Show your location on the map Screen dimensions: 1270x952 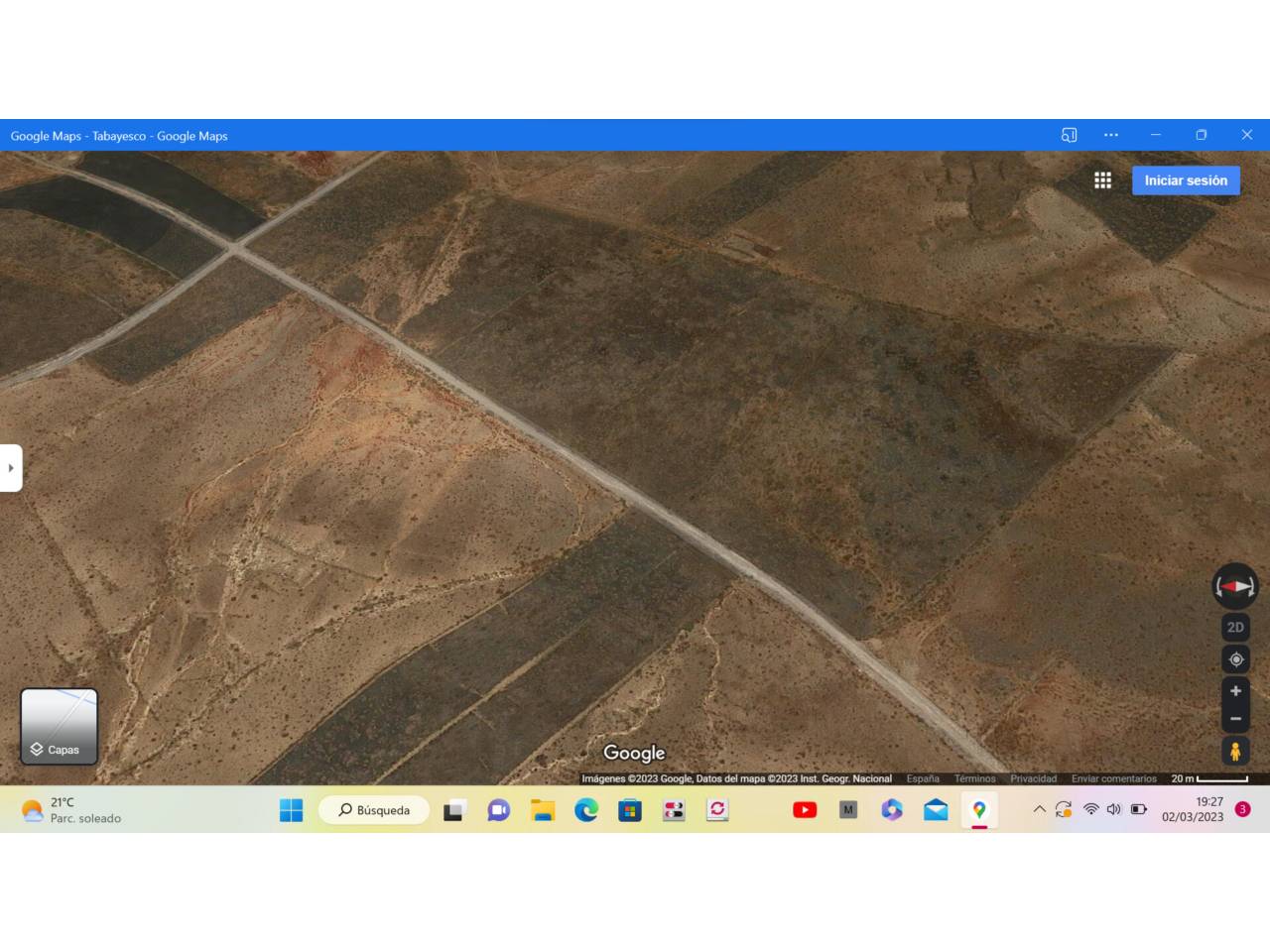pos(1235,659)
